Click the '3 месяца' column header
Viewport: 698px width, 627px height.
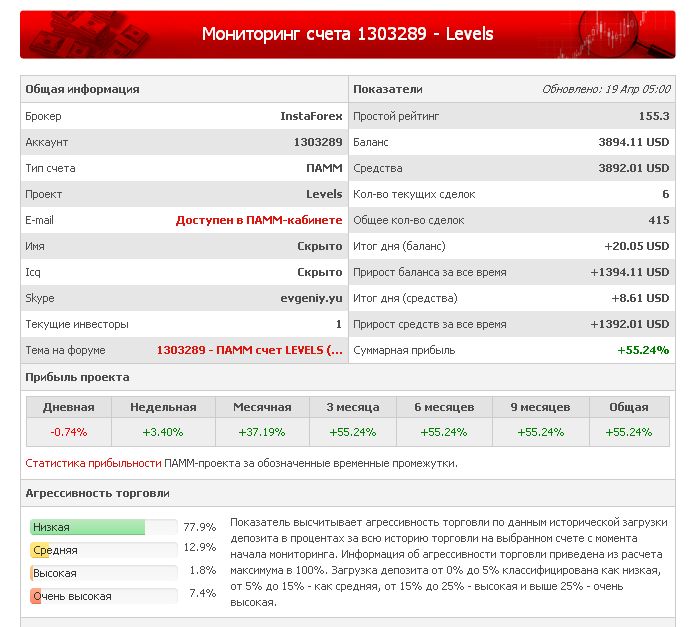[x=353, y=407]
